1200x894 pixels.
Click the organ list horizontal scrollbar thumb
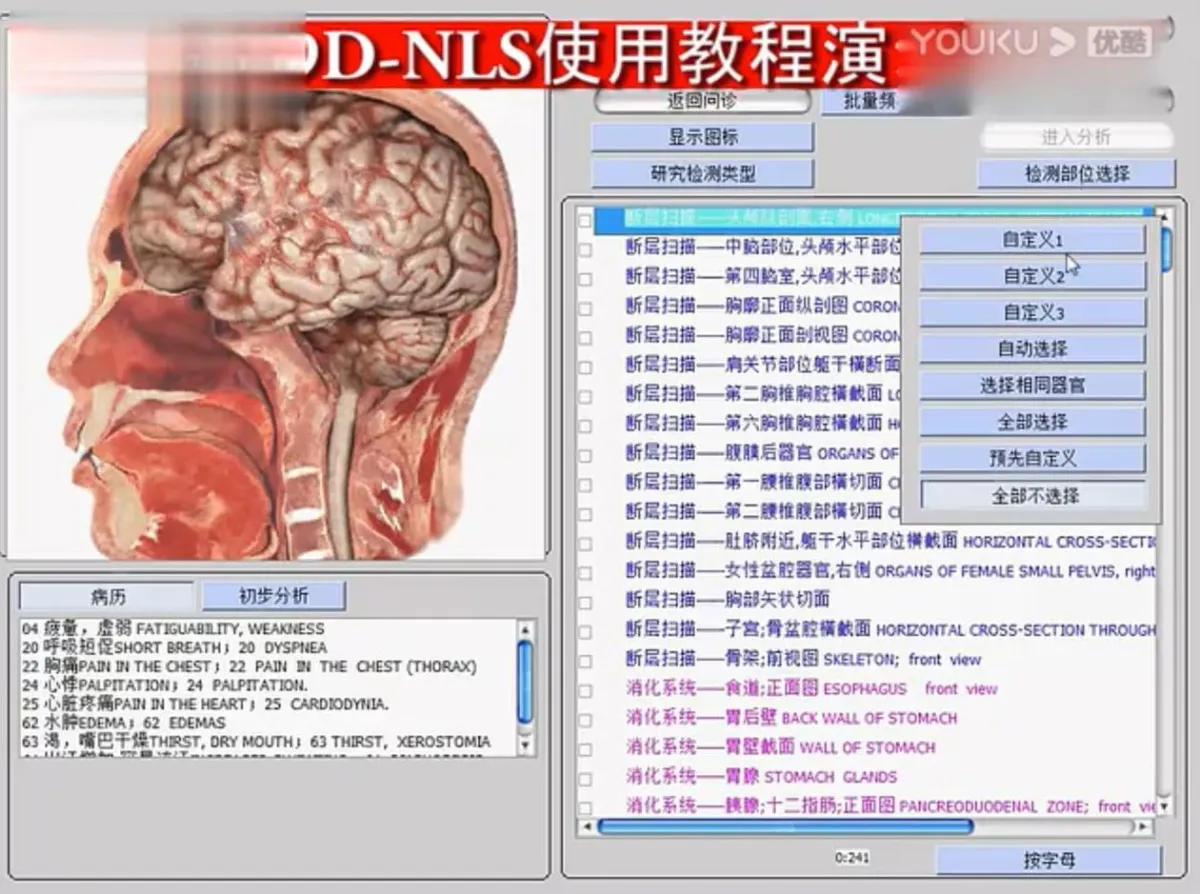(x=785, y=827)
